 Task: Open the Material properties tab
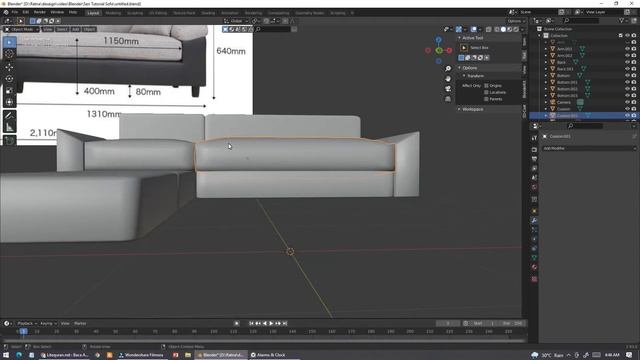534,267
